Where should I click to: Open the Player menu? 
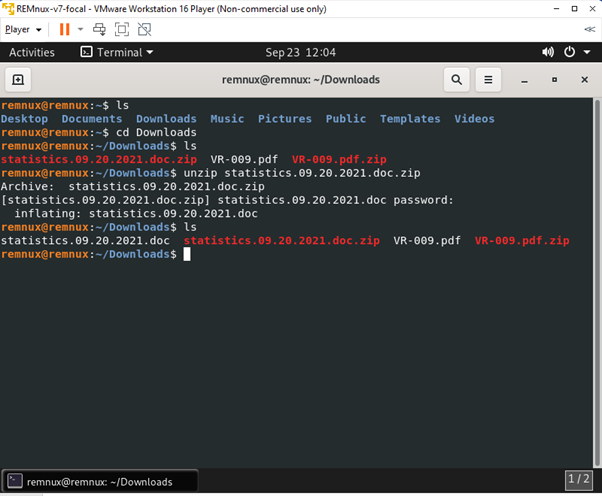(23, 30)
